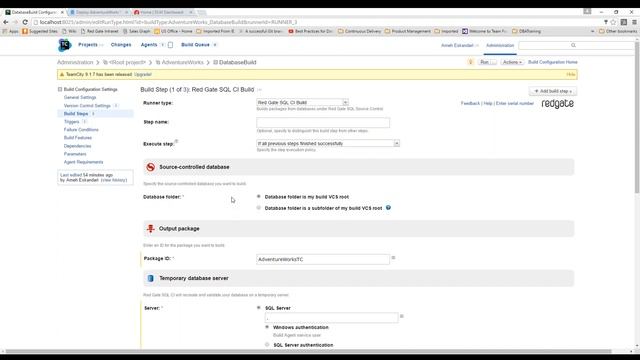Open General Settings in sidebar

point(80,97)
